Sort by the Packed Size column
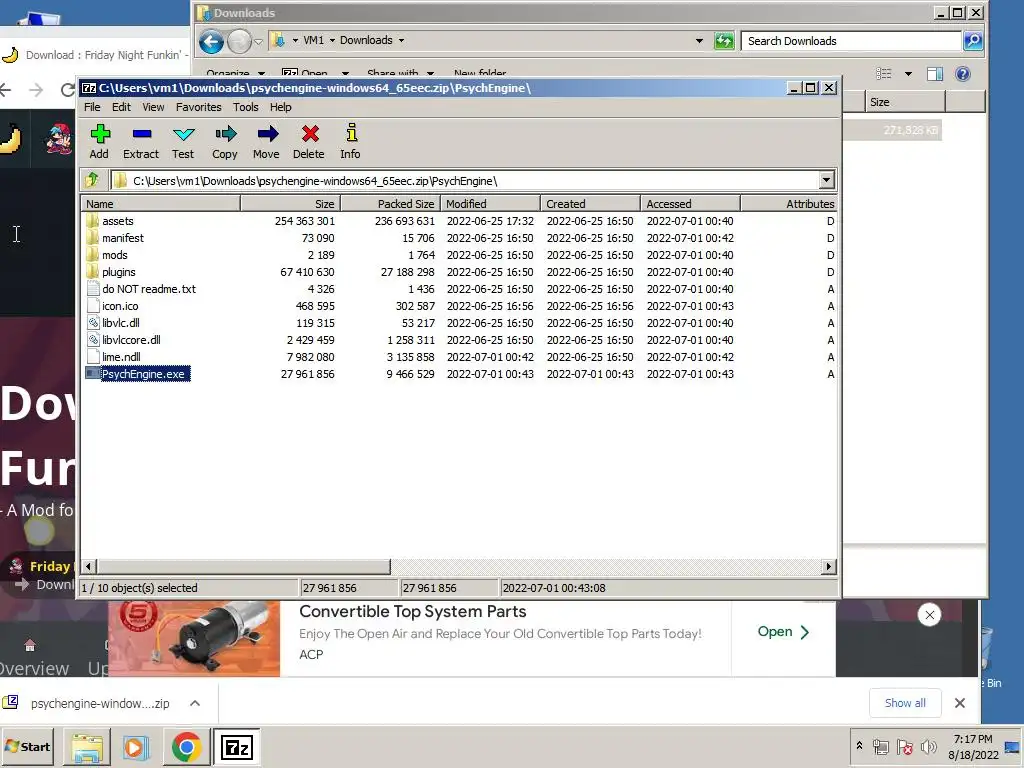 391,204
